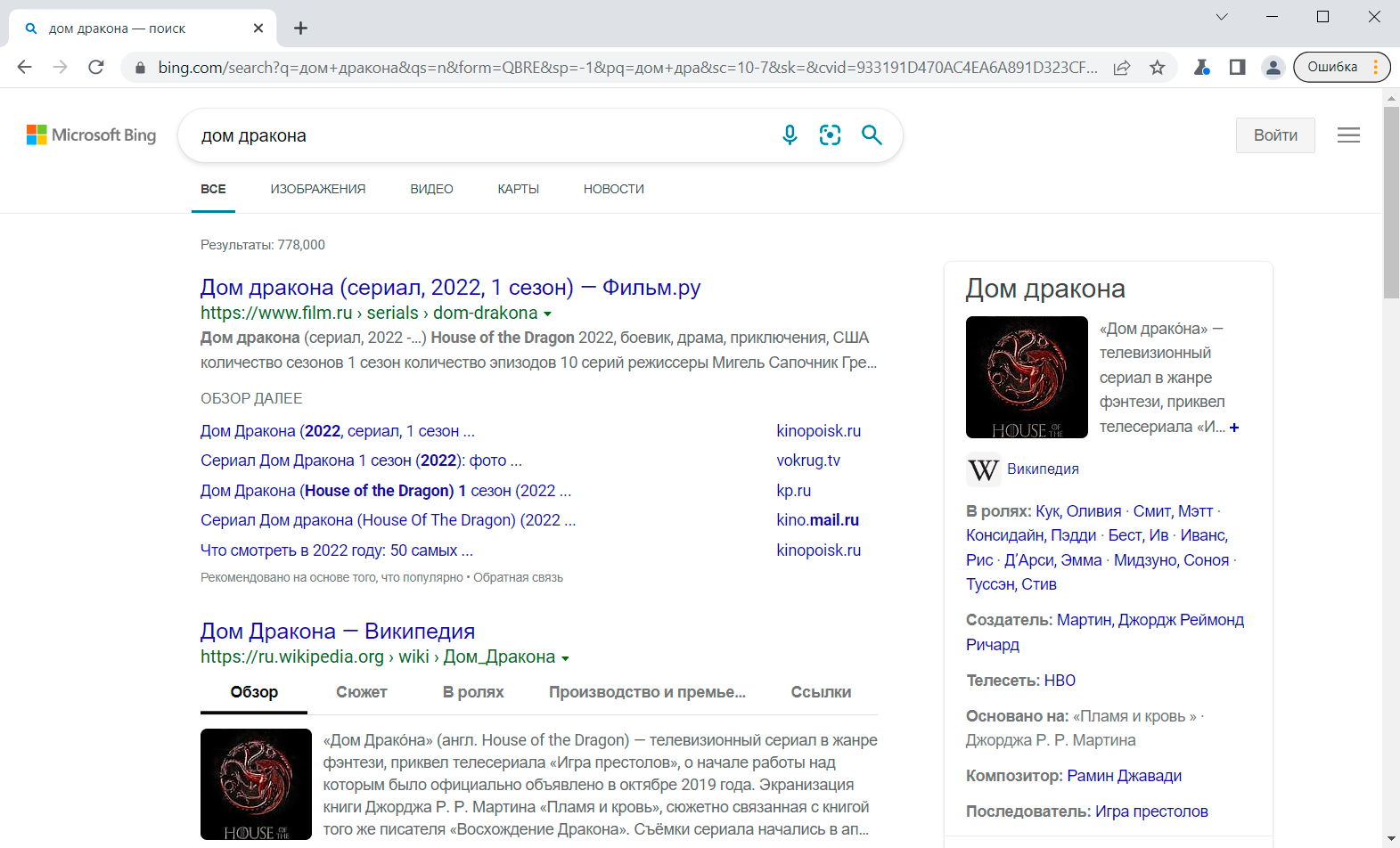Viewport: 1400px width, 848px height.
Task: Open the В ролях Wikipedia tab
Action: point(473,692)
